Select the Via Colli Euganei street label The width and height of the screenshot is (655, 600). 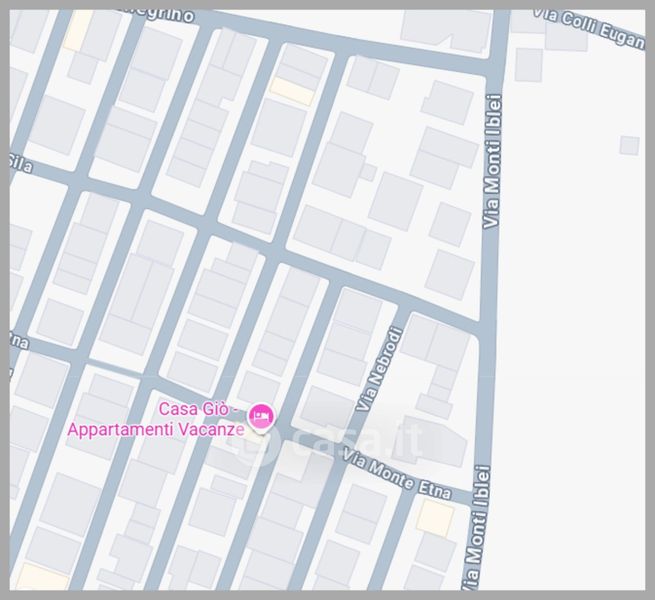[x=589, y=27]
